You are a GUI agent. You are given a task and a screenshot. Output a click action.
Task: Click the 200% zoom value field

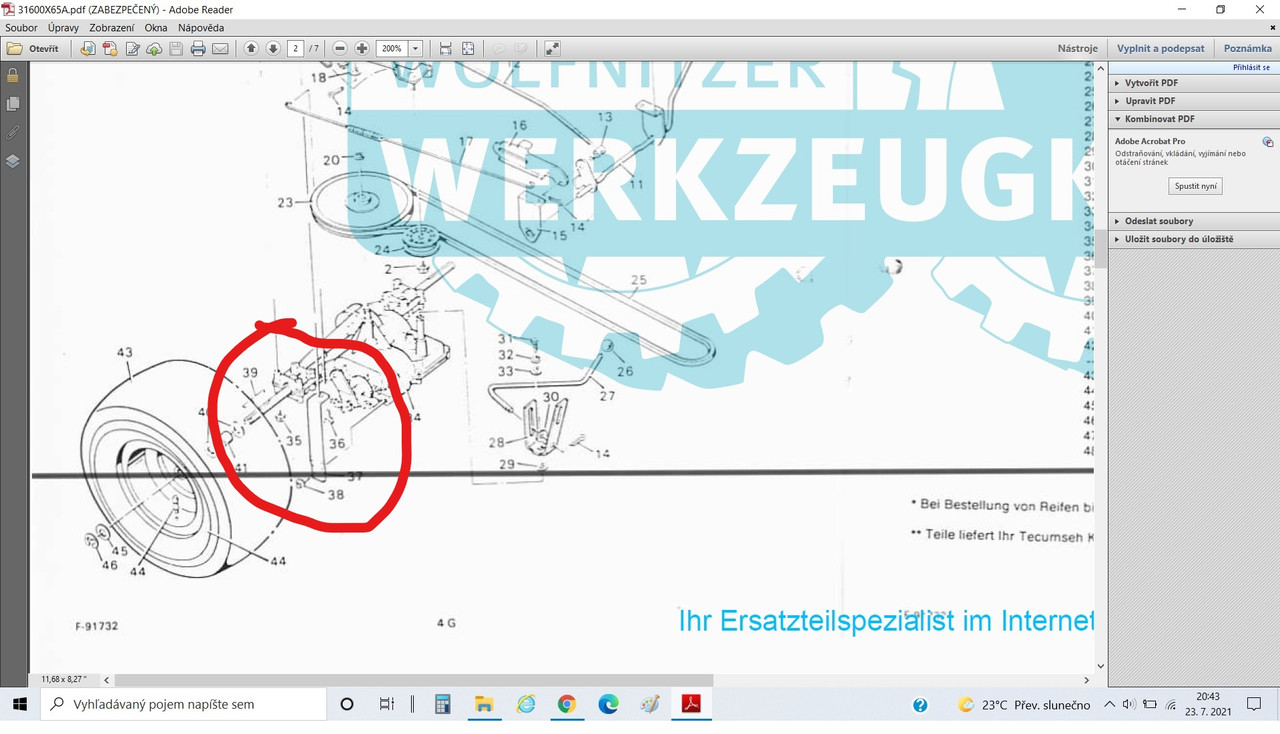coord(391,48)
